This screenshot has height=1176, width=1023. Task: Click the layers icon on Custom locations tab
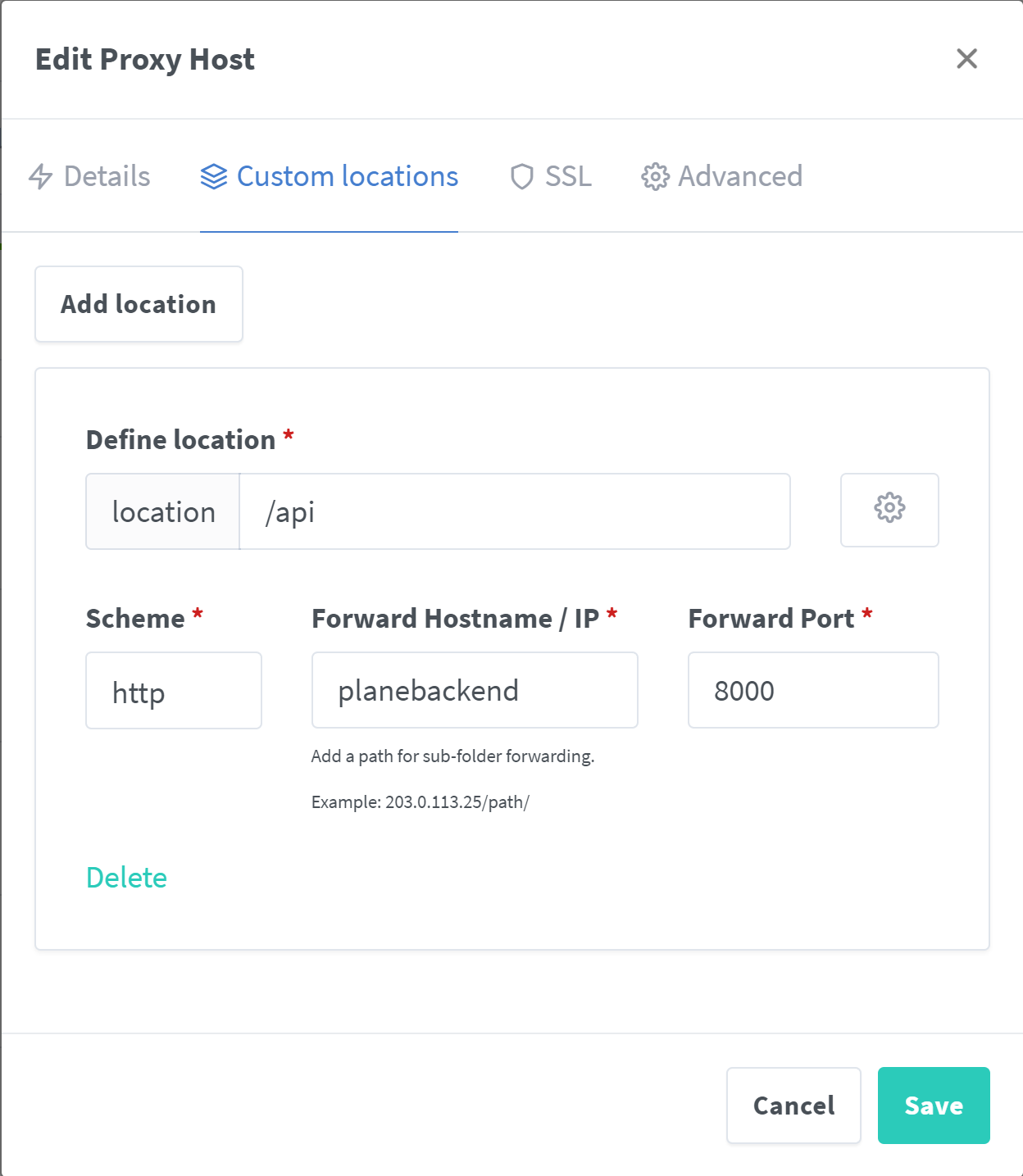click(213, 175)
